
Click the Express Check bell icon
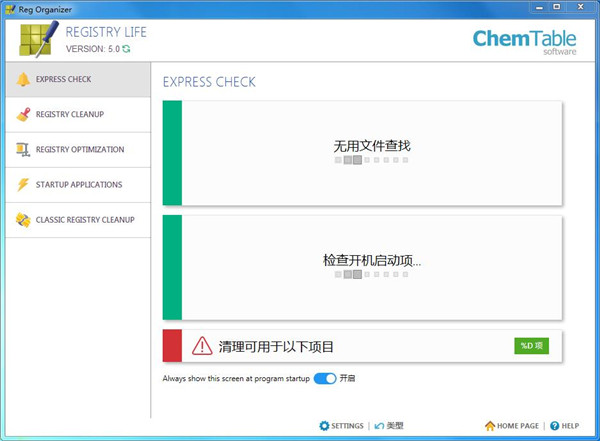[x=22, y=80]
